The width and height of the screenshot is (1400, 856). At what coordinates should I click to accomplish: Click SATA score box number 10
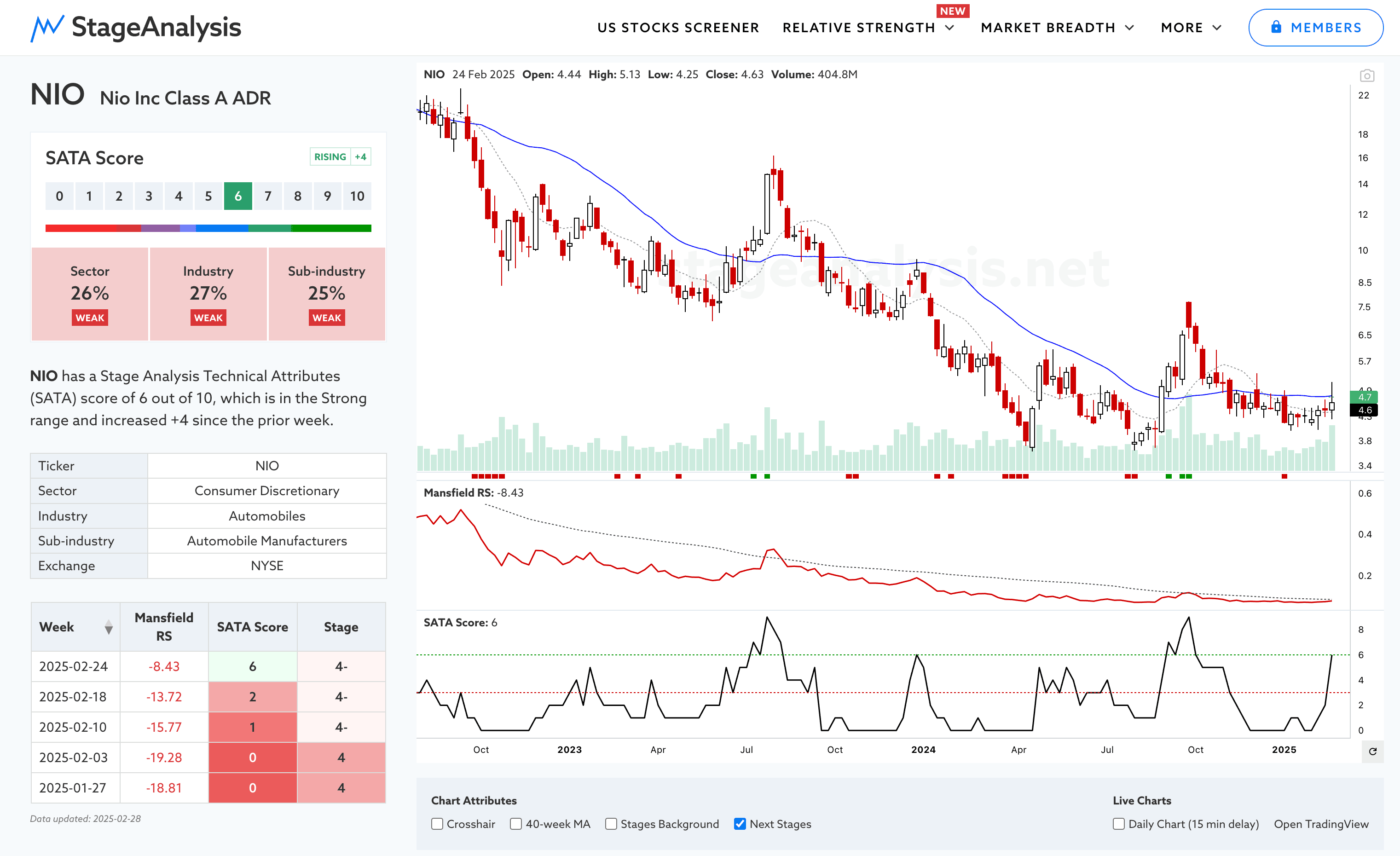pos(357,196)
